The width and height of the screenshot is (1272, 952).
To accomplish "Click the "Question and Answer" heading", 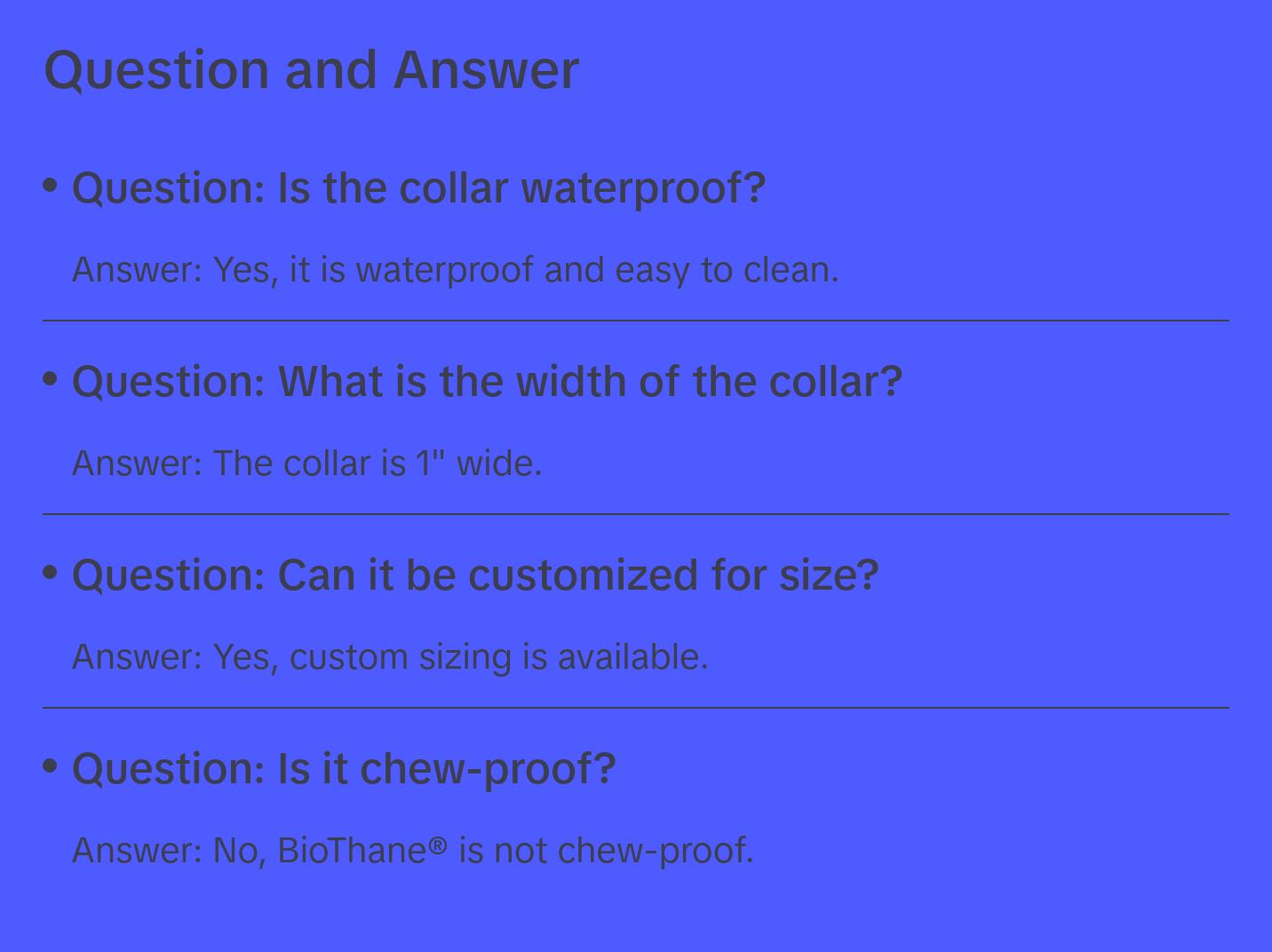I will coord(311,69).
